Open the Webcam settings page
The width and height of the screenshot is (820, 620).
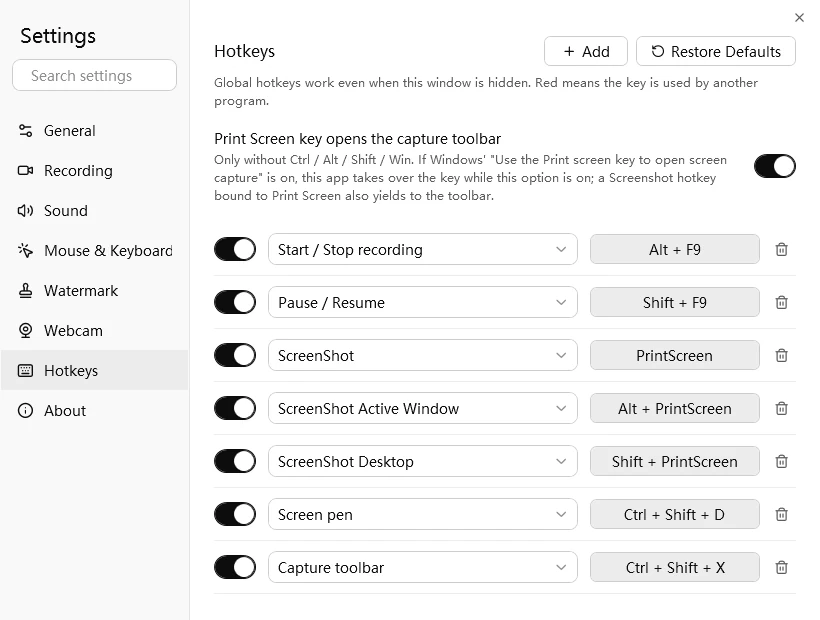pos(94,330)
